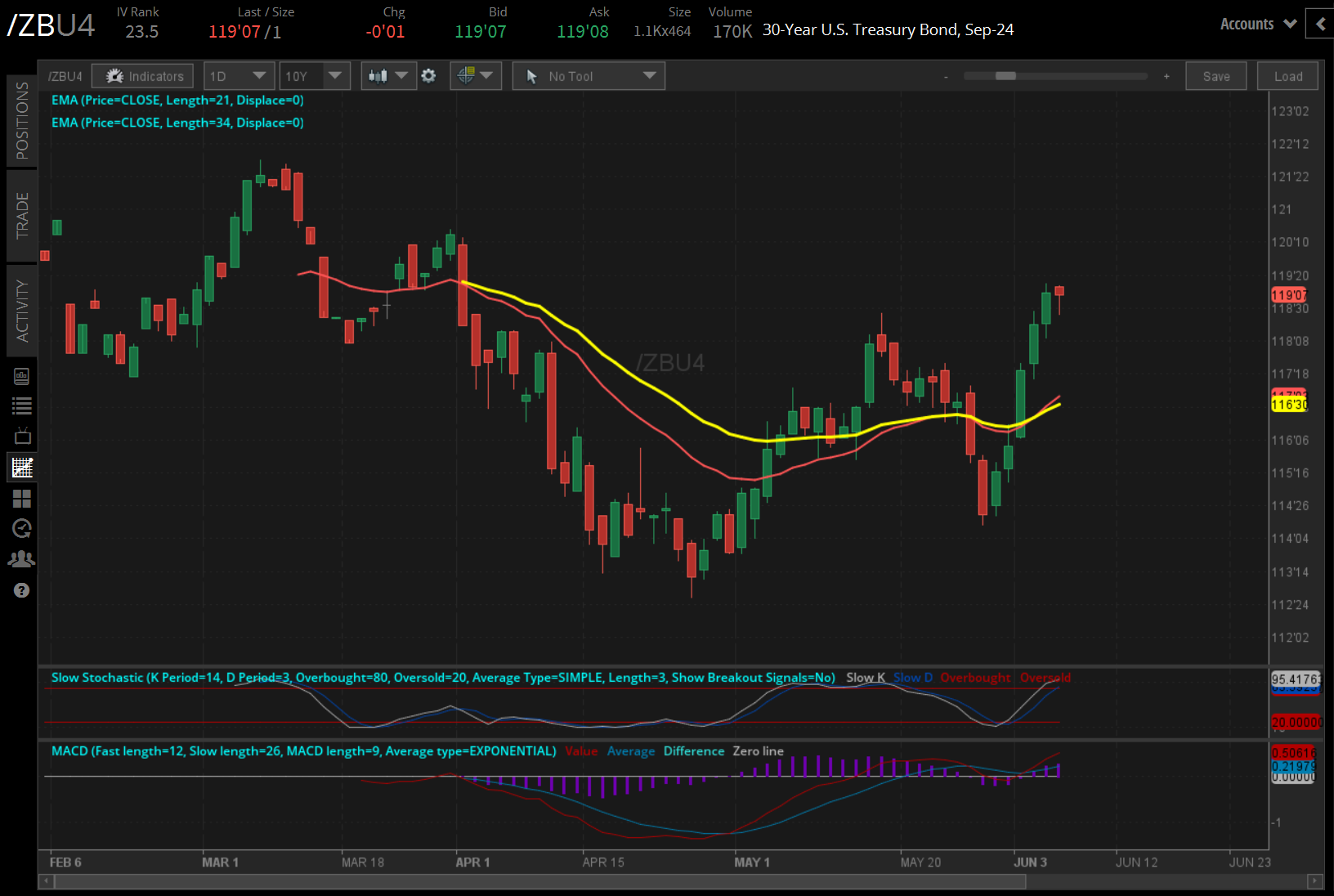Open the crosshair cursor options dropdown
1334x896 pixels.
tap(476, 76)
